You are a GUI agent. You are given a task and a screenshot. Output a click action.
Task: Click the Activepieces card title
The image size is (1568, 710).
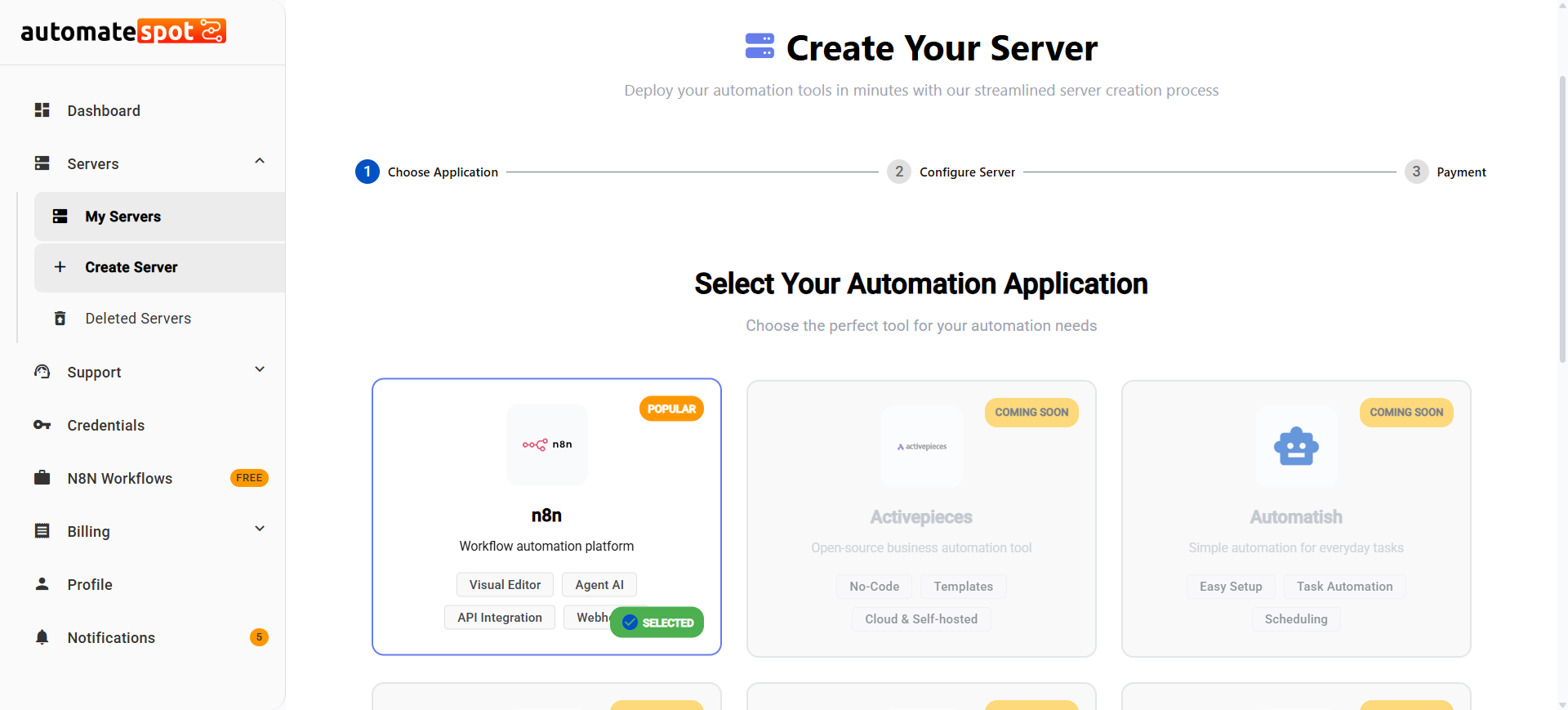coord(921,517)
